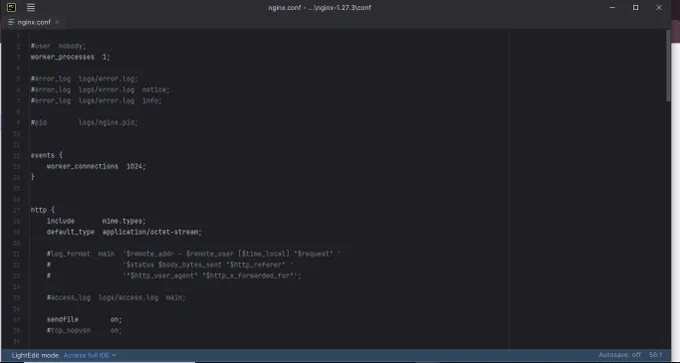Screen dimensions: 680x363
Task: Click the vertical editor scrollbar thumb
Action: [668, 65]
